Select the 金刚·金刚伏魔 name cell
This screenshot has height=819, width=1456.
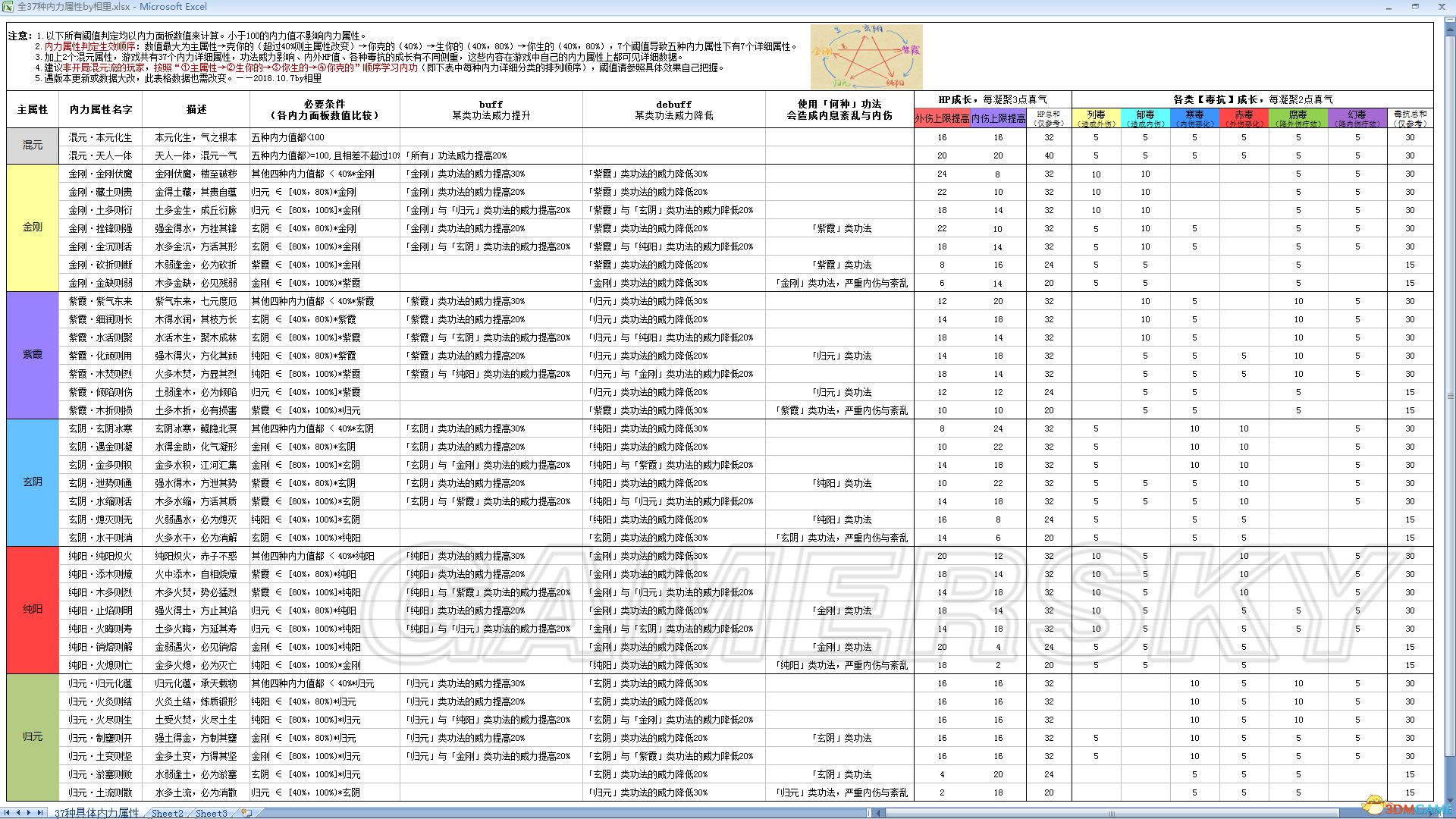click(101, 174)
